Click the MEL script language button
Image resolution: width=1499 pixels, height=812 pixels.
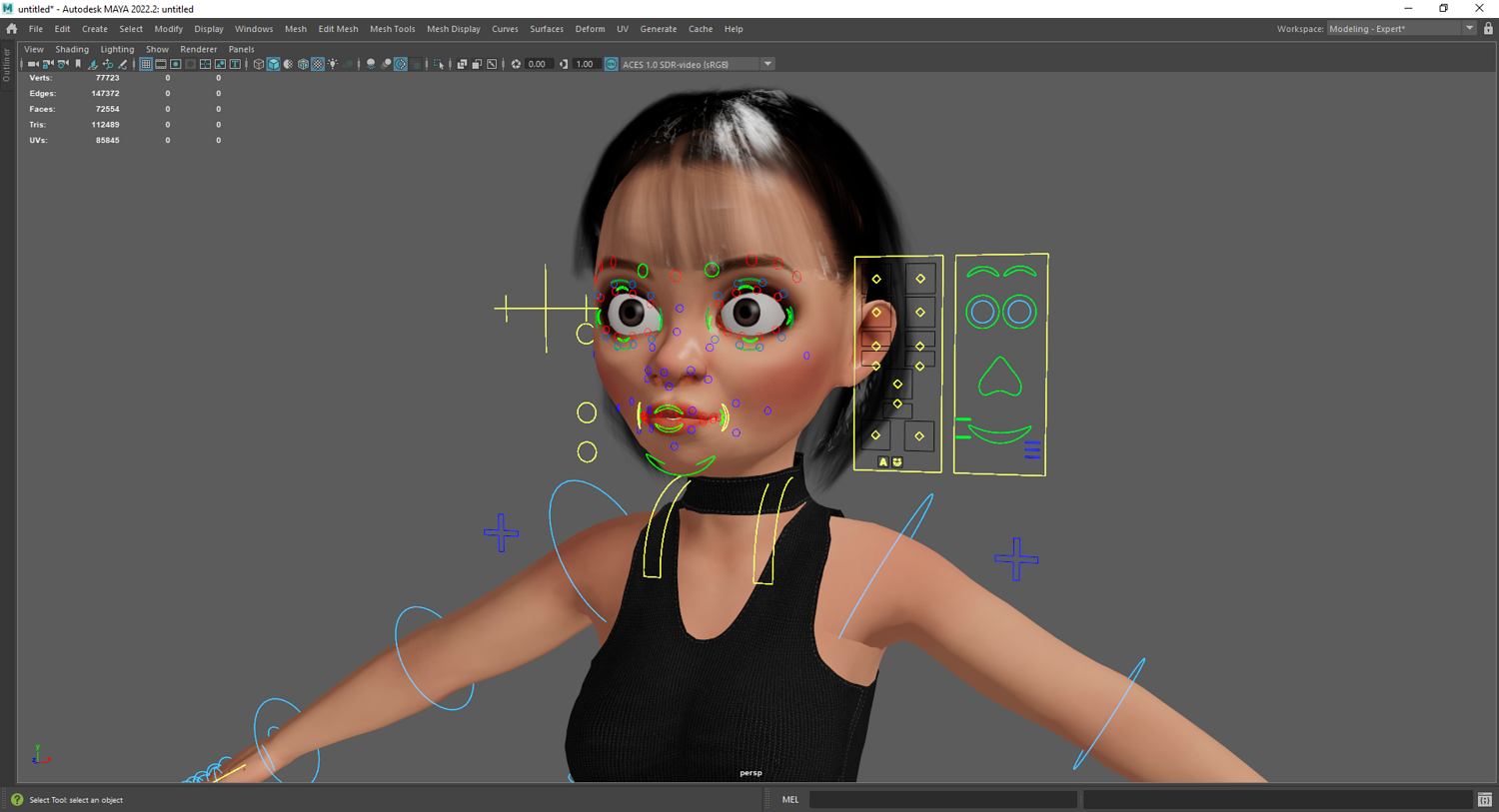(x=790, y=800)
